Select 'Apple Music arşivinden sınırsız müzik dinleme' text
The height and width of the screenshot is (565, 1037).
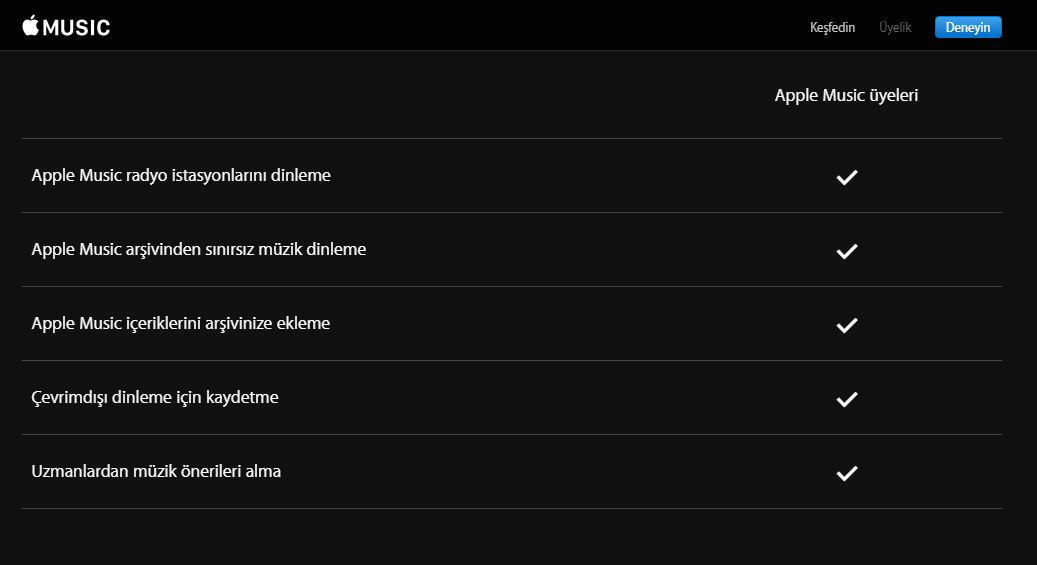(198, 249)
